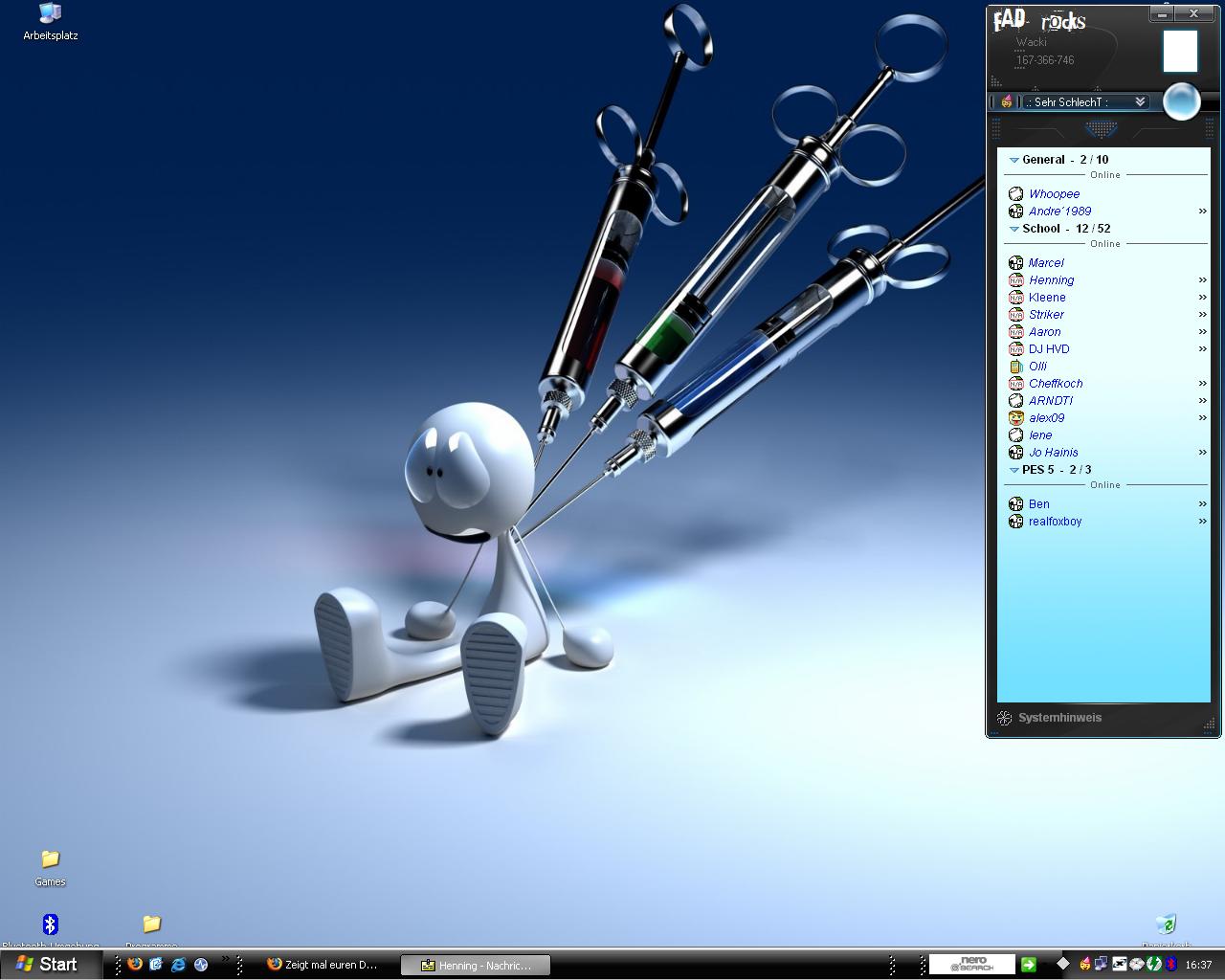Expand the double arrow beside realfoxboy
Screen dimensions: 1225x980
pos(1202,522)
